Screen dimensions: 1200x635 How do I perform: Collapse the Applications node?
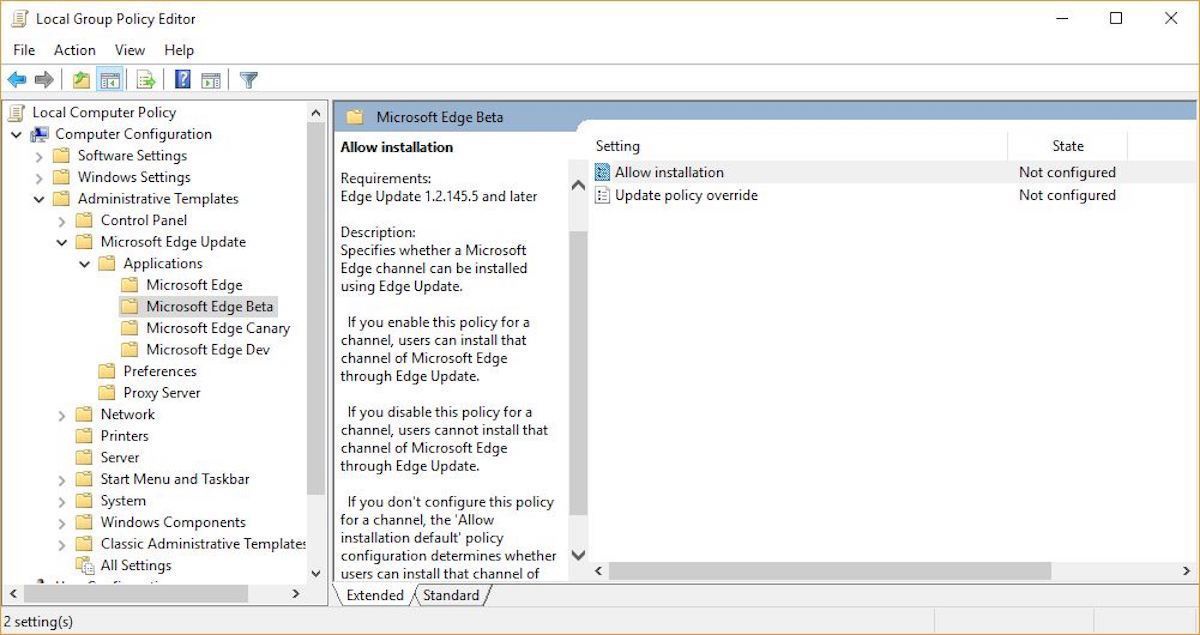click(x=85, y=264)
